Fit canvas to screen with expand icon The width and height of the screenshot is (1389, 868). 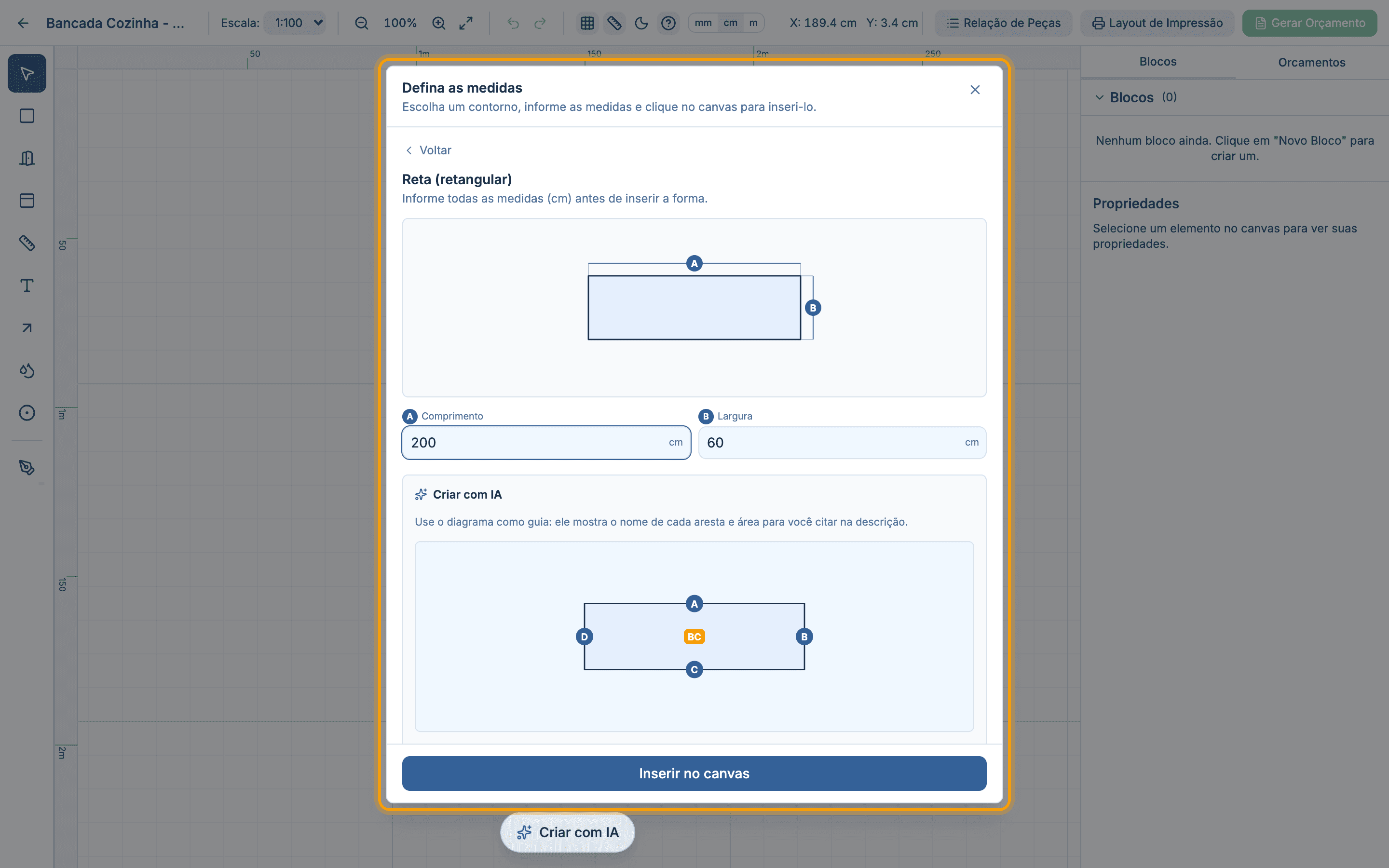(x=466, y=23)
